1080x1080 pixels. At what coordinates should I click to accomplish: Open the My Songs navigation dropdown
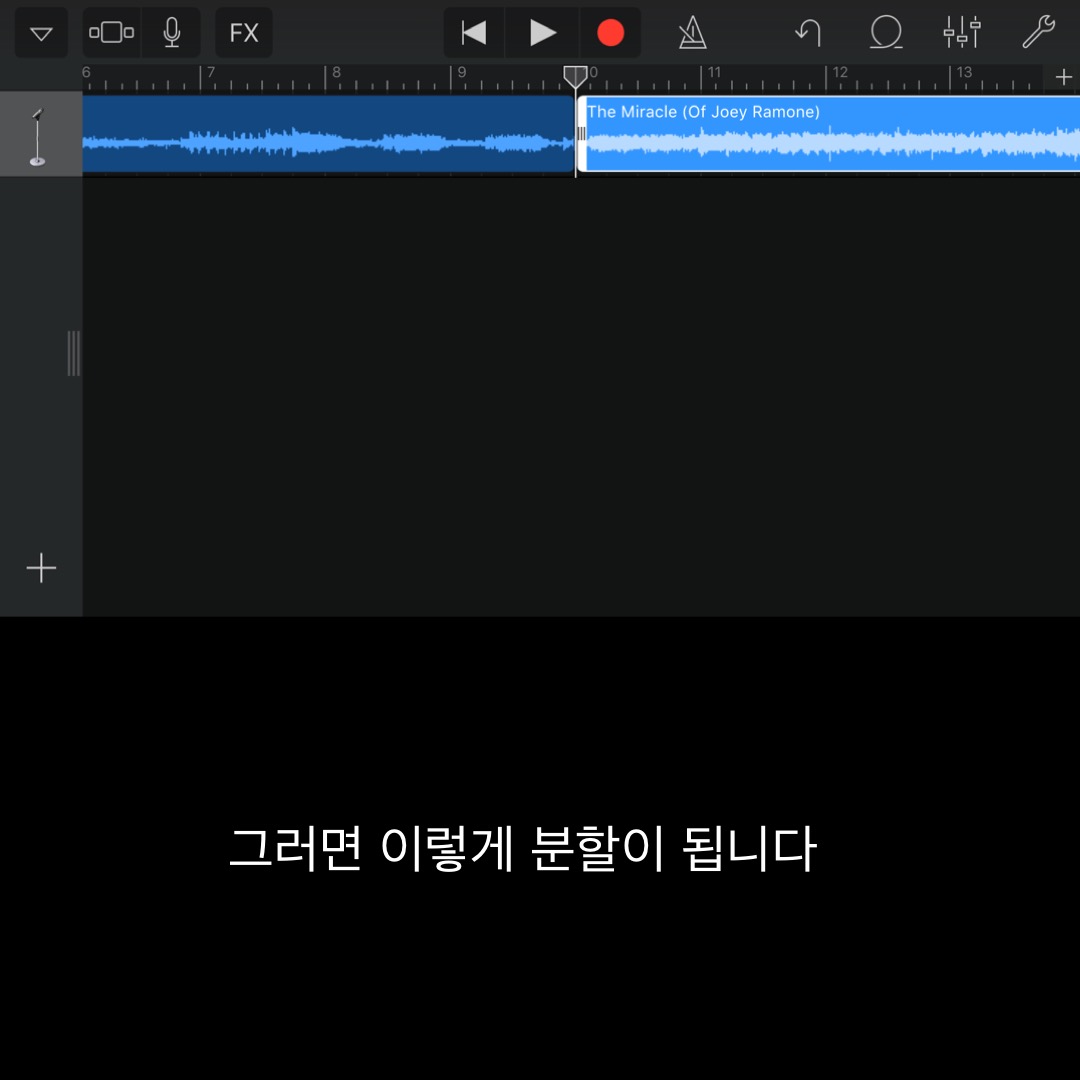pos(41,33)
